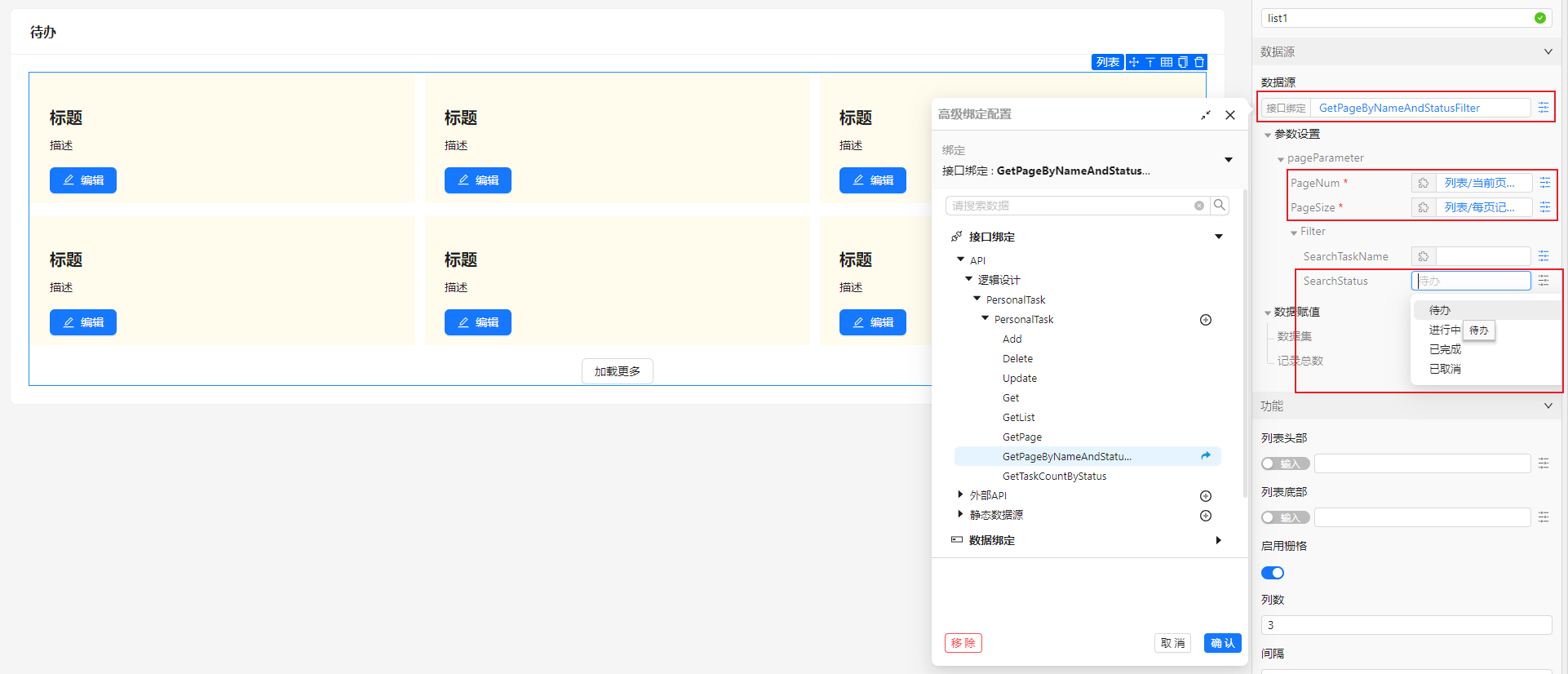1568x674 pixels.
Task: Click the move handle icon in list toolbar
Action: (1134, 62)
